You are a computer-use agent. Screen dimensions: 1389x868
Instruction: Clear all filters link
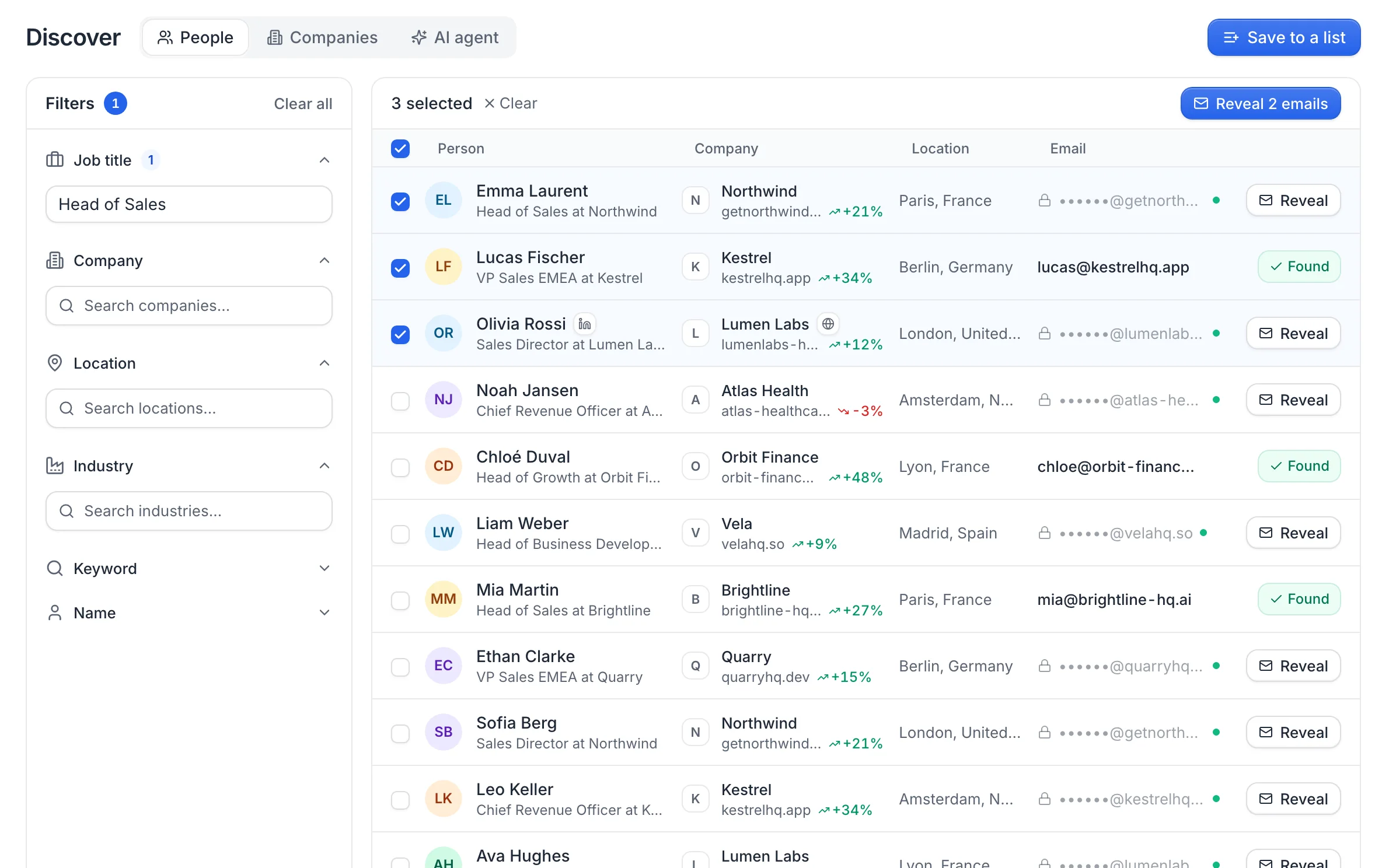[303, 103]
